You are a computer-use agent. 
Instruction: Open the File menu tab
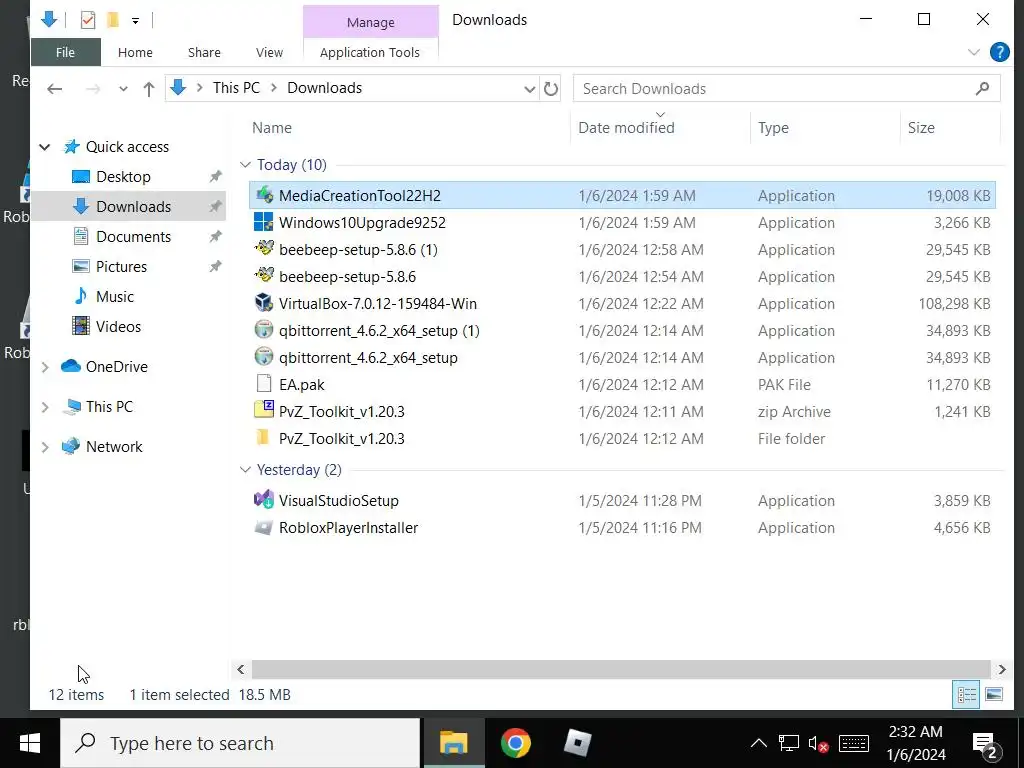[x=65, y=52]
